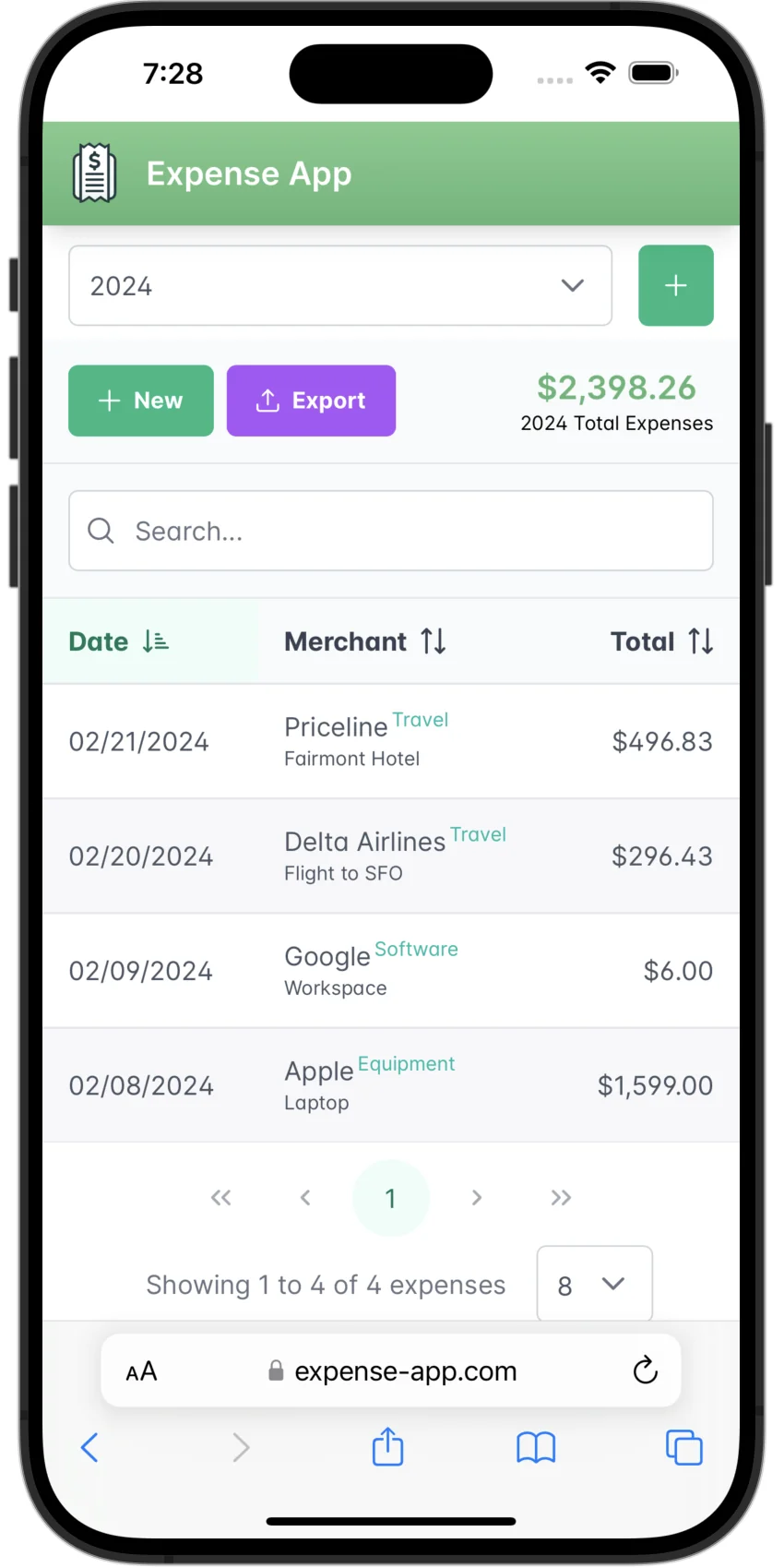Open the 2024 year dropdown

340,285
